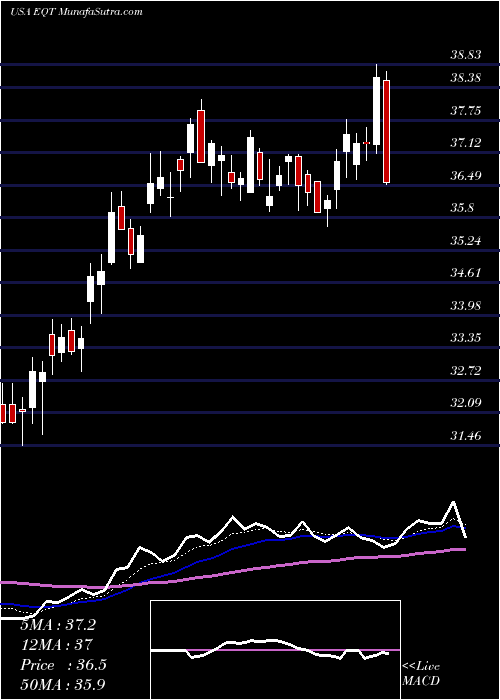Click the tall white candlestick reaching 38.83
This screenshot has height=700, width=500.
coord(377,111)
